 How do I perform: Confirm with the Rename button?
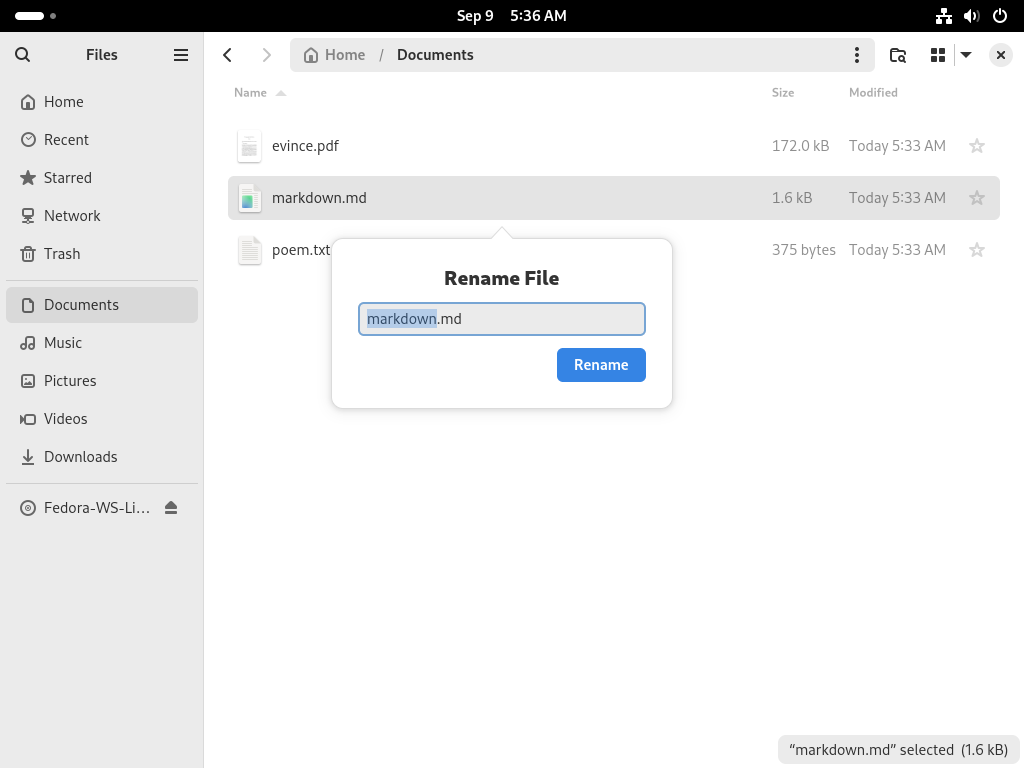601,364
